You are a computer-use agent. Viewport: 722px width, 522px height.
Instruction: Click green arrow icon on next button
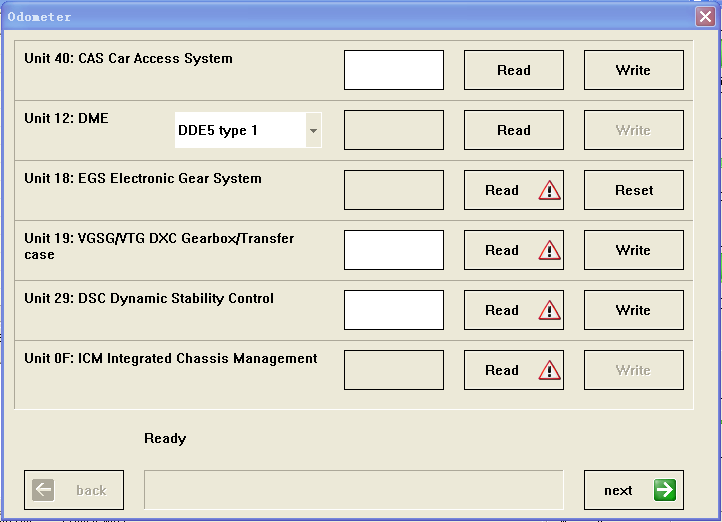click(x=664, y=490)
